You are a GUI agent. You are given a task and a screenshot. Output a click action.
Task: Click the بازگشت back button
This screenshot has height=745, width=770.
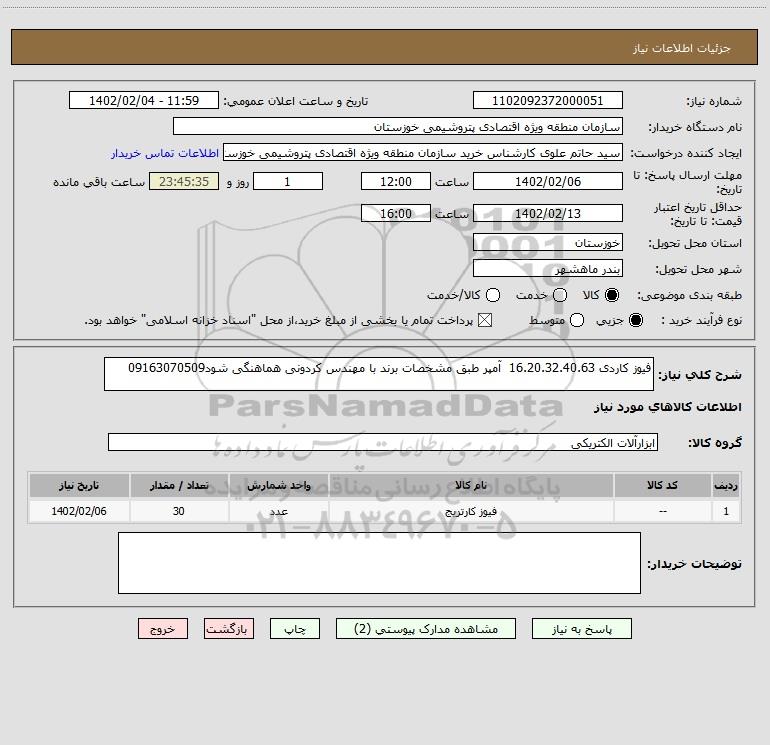pos(229,629)
